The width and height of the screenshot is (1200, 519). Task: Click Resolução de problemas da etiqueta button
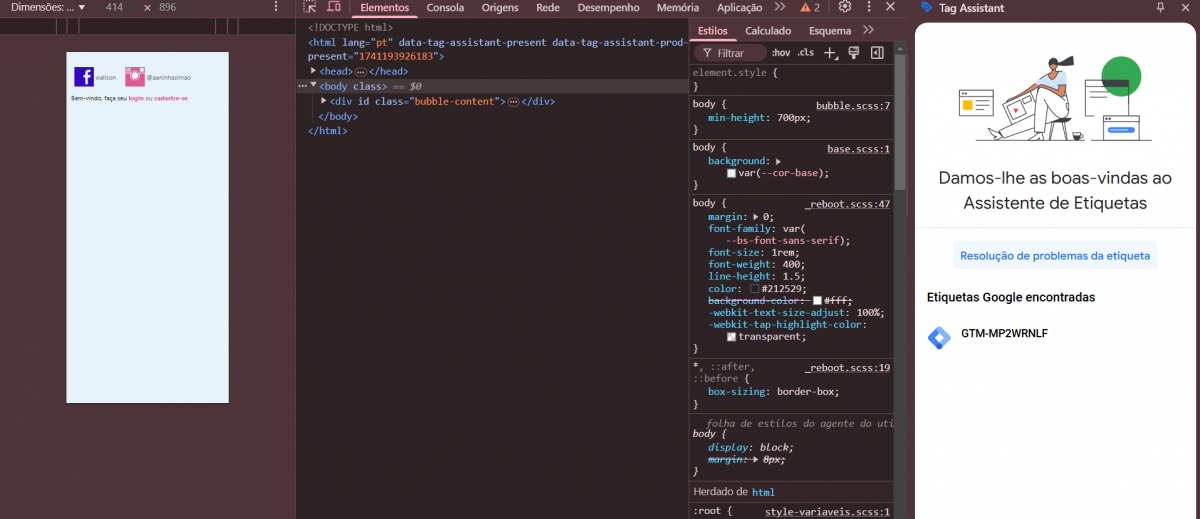point(1054,255)
